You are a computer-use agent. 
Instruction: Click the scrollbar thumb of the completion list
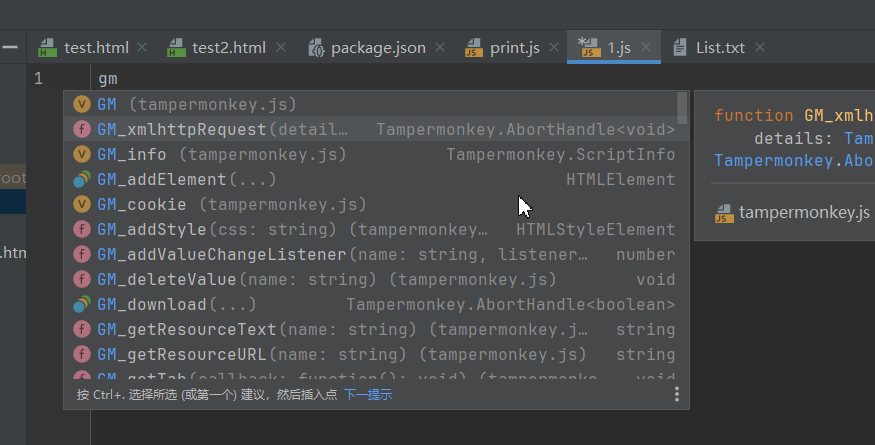682,108
